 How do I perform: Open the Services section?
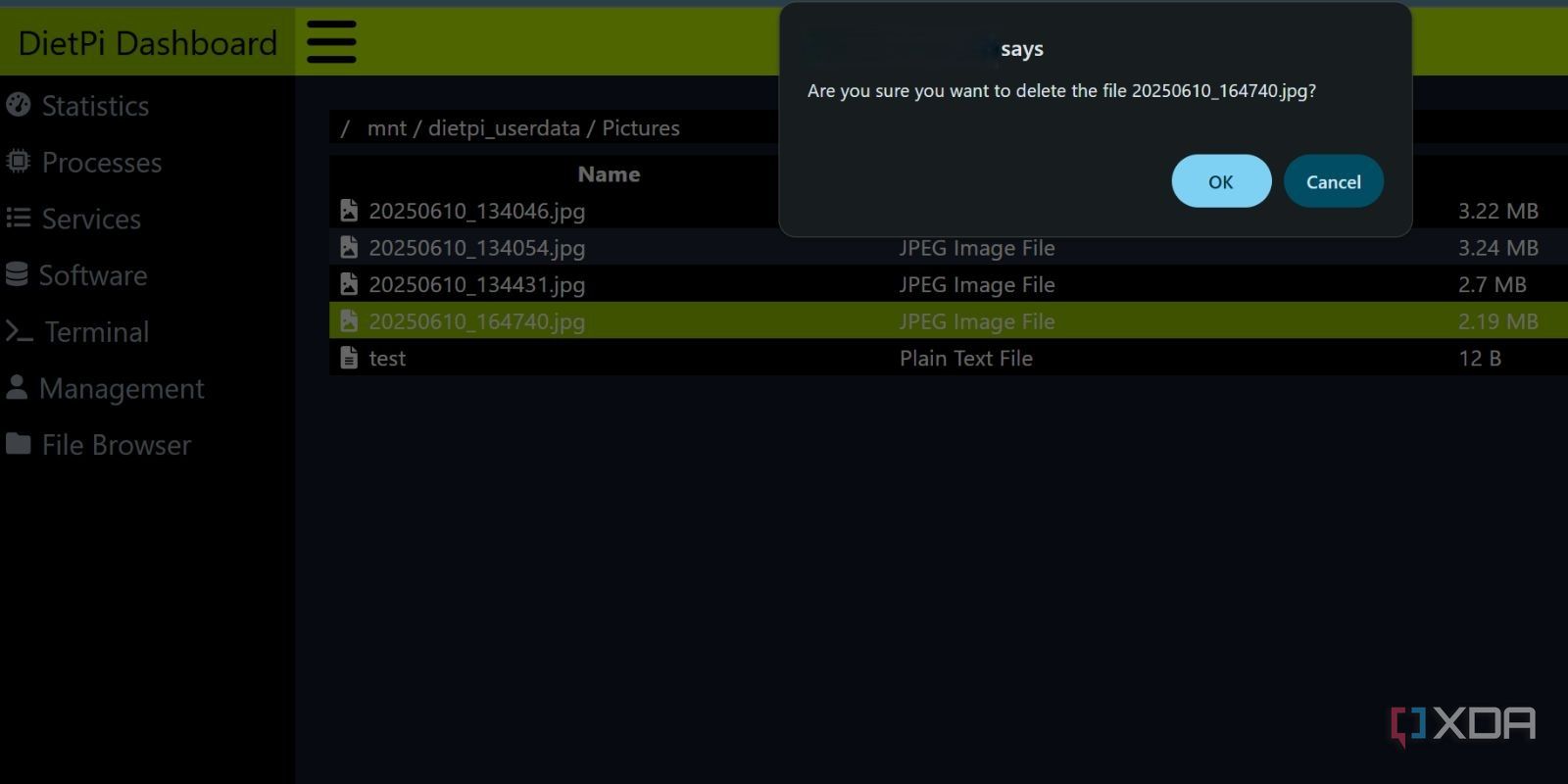(91, 220)
